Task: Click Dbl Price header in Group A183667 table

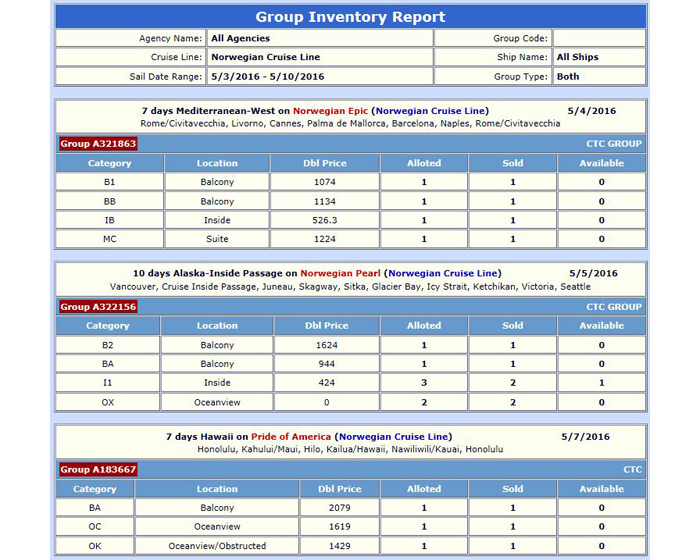Action: tap(339, 489)
